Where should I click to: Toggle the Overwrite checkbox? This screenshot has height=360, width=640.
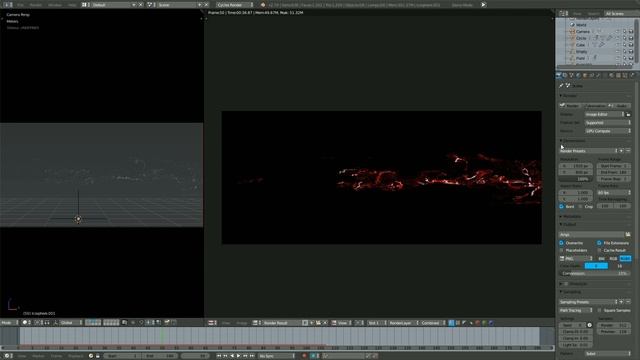pos(562,243)
